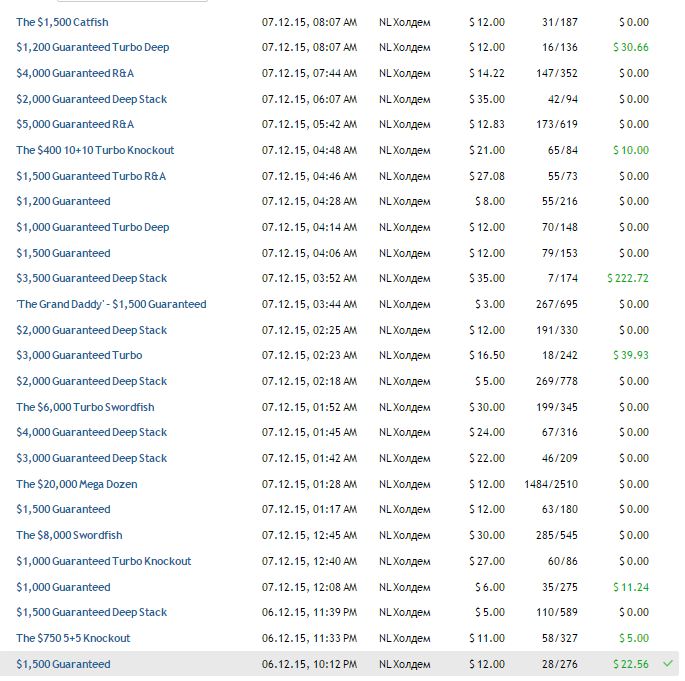The image size is (685, 681).
Task: Open the $1,200 Guaranteed Turbo Deep link
Action: point(92,47)
